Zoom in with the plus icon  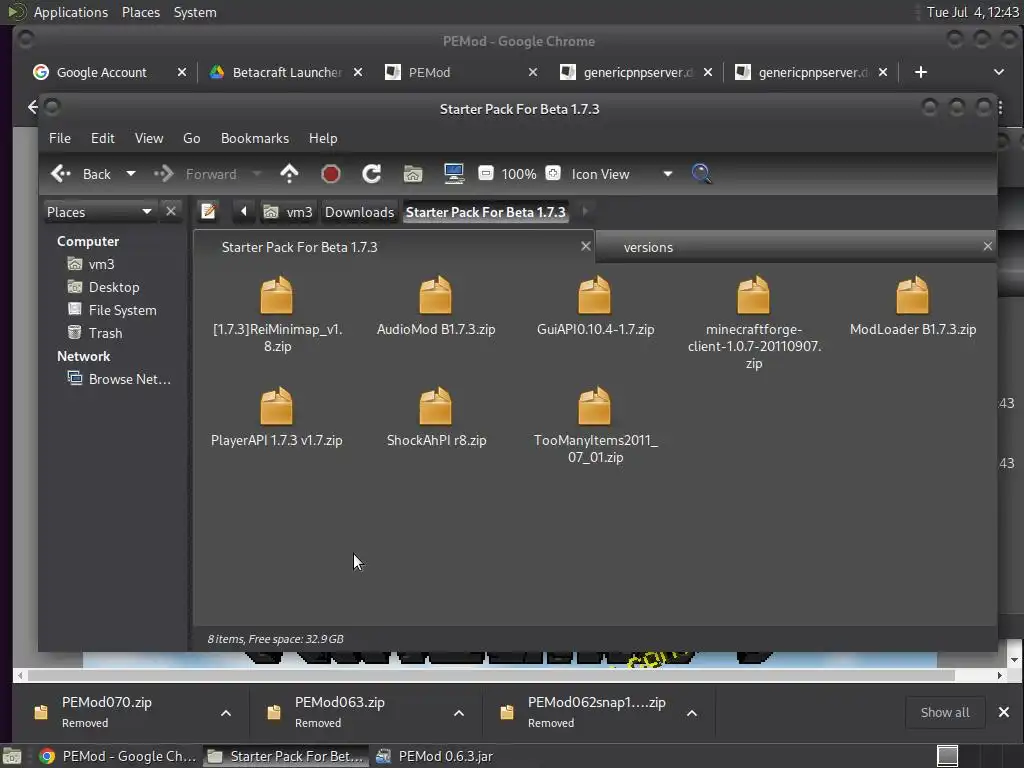[x=552, y=173]
